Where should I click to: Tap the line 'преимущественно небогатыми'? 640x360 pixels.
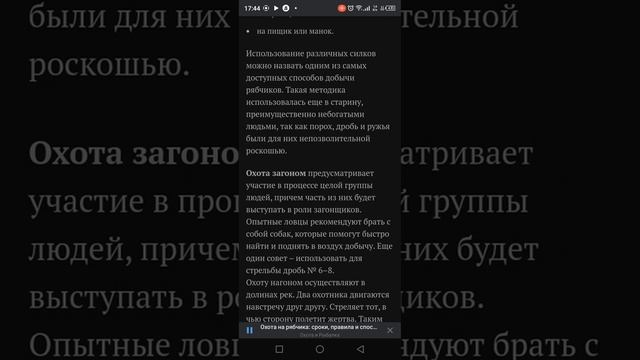(305, 114)
